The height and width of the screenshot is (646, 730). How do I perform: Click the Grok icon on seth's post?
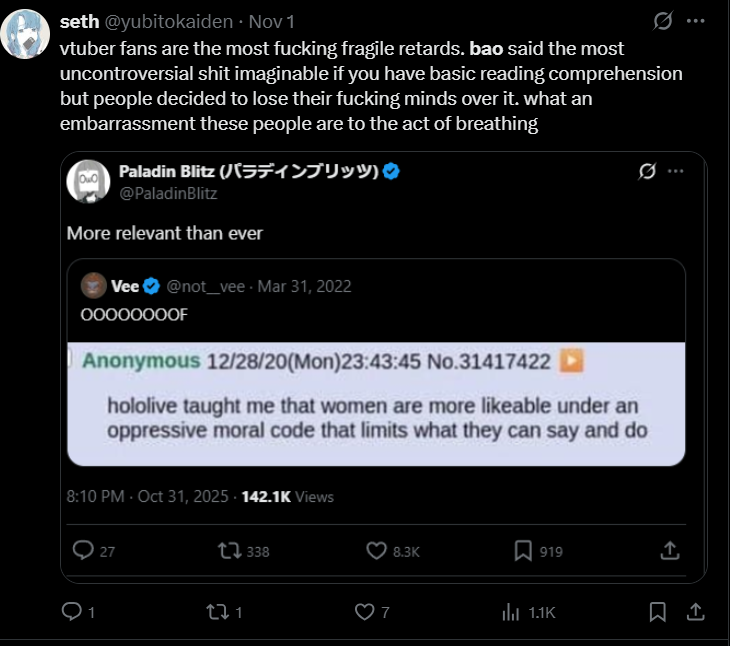(x=661, y=21)
